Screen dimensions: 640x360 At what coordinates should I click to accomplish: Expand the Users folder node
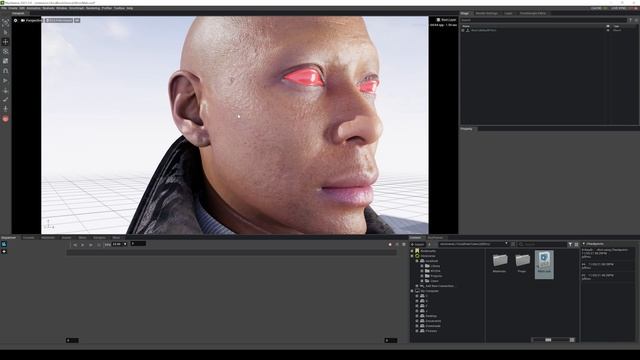click(x=422, y=281)
